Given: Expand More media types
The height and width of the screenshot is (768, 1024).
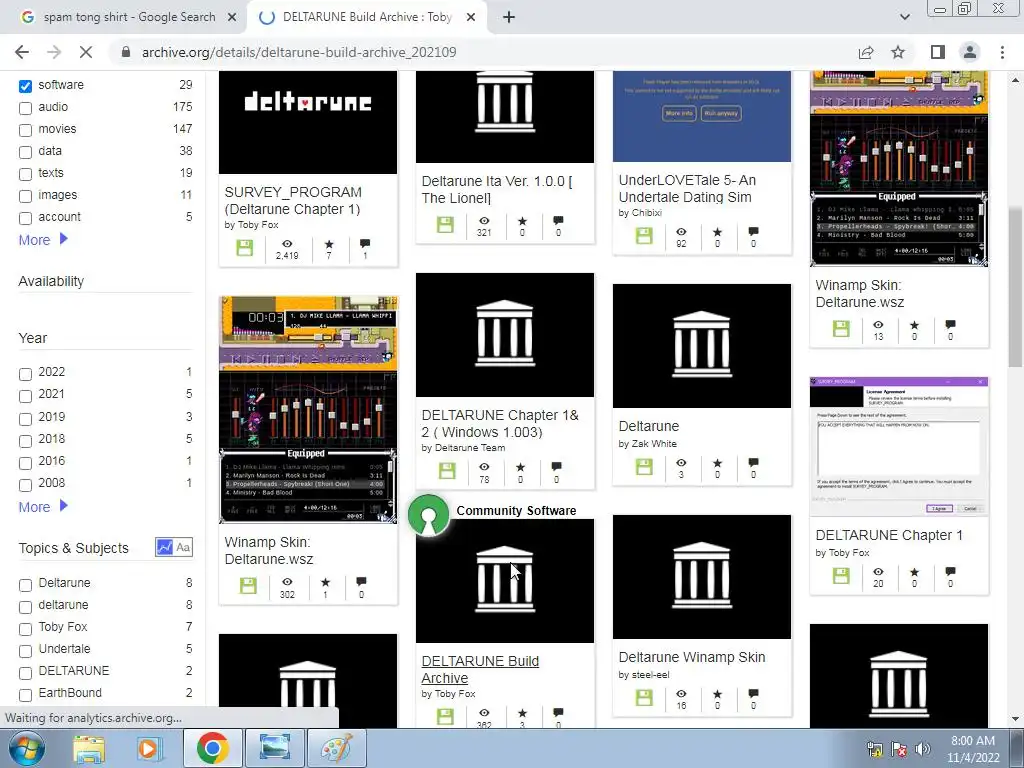Looking at the screenshot, I should point(43,240).
